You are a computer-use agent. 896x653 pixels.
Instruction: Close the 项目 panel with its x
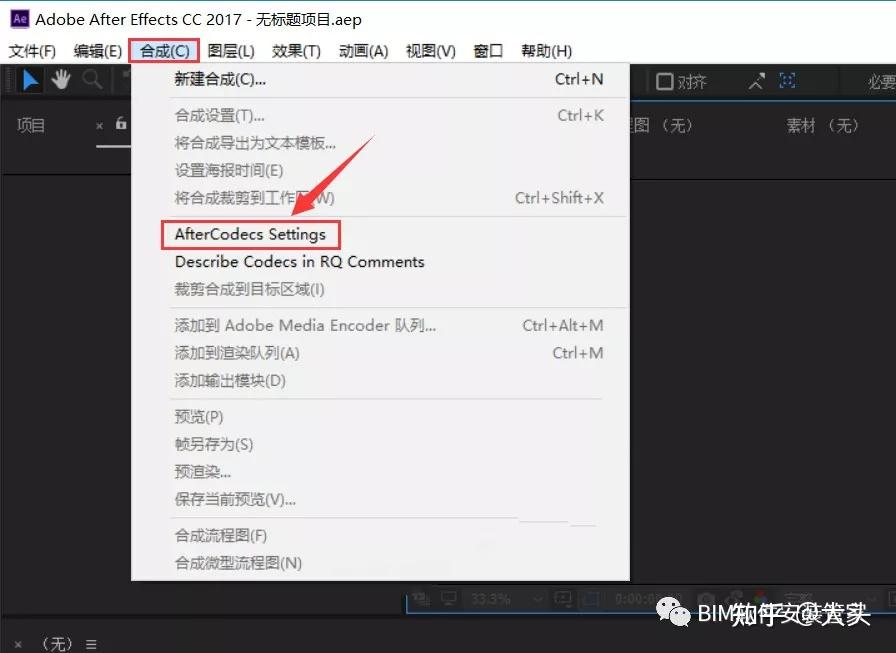[99, 126]
